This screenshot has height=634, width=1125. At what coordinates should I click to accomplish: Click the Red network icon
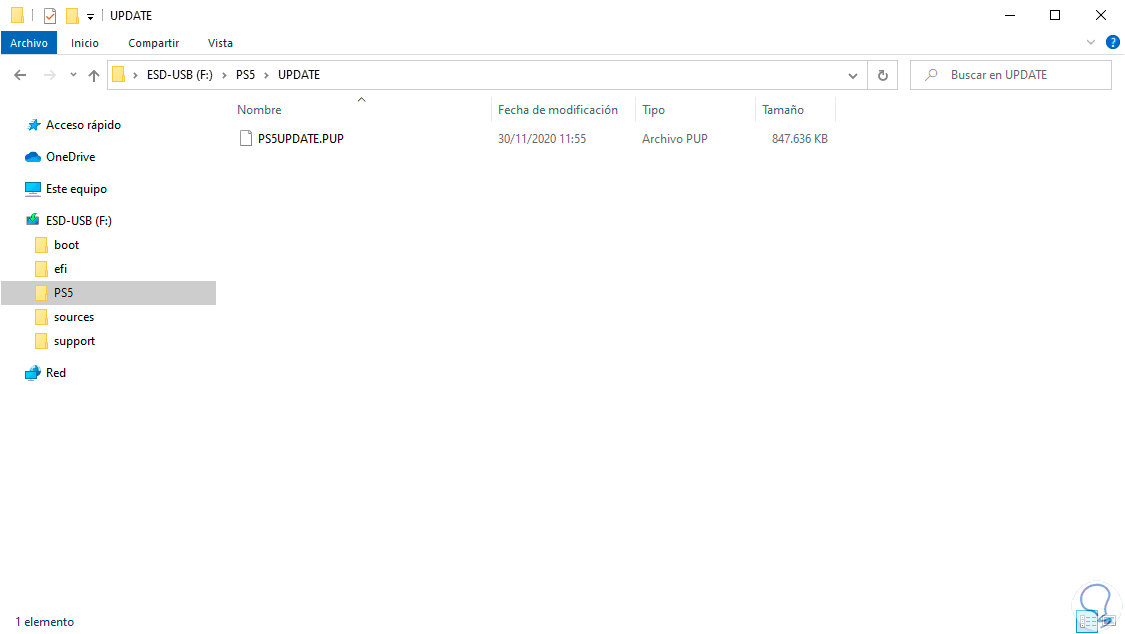pyautogui.click(x=33, y=373)
